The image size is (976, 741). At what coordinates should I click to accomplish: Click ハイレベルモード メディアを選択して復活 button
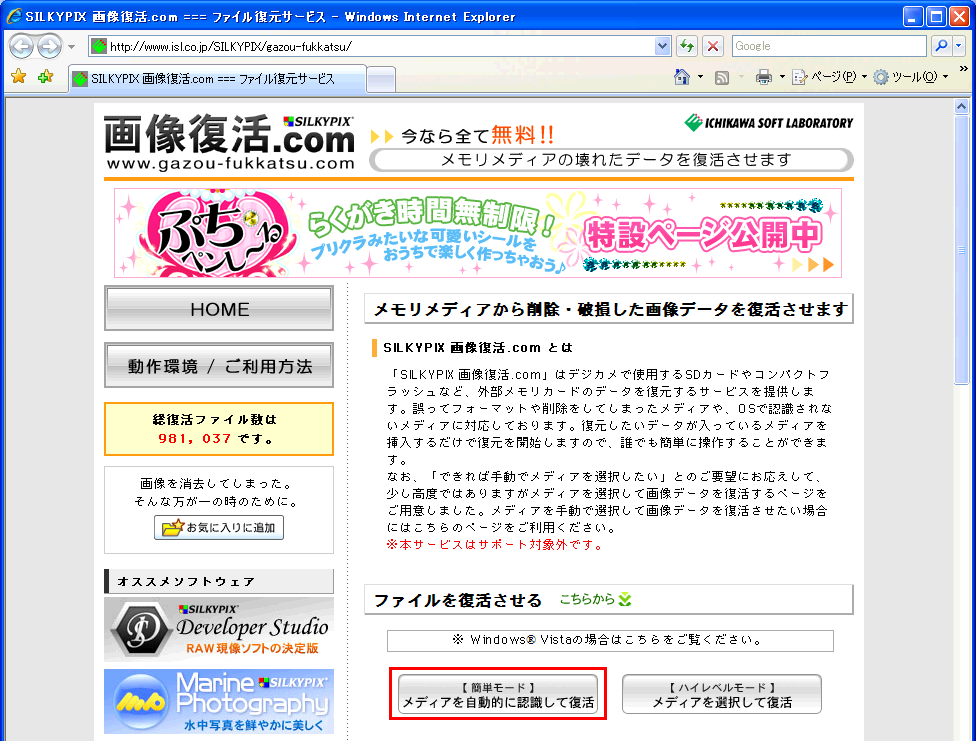click(722, 694)
